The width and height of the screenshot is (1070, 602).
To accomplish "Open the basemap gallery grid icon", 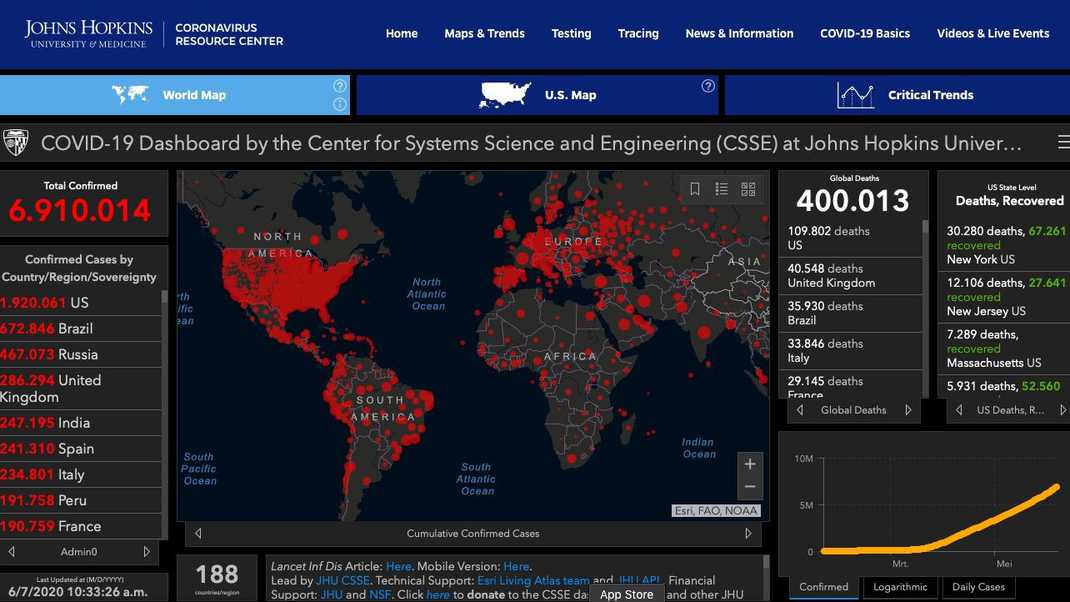I will click(x=748, y=189).
